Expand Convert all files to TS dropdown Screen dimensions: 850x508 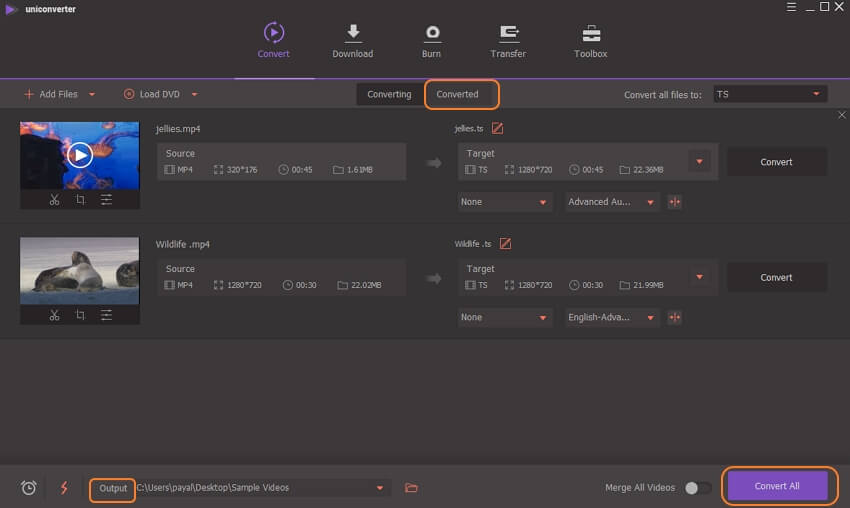point(769,94)
